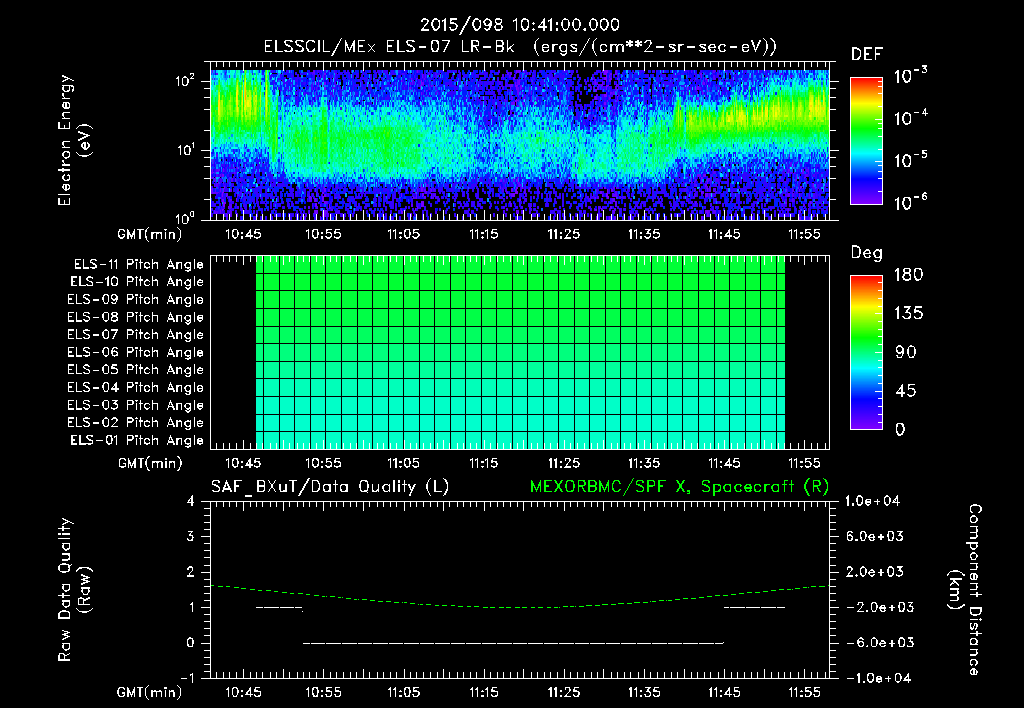The width and height of the screenshot is (1024, 708).
Task: Click the 10^-3 label on DEF scale
Action: [910, 76]
